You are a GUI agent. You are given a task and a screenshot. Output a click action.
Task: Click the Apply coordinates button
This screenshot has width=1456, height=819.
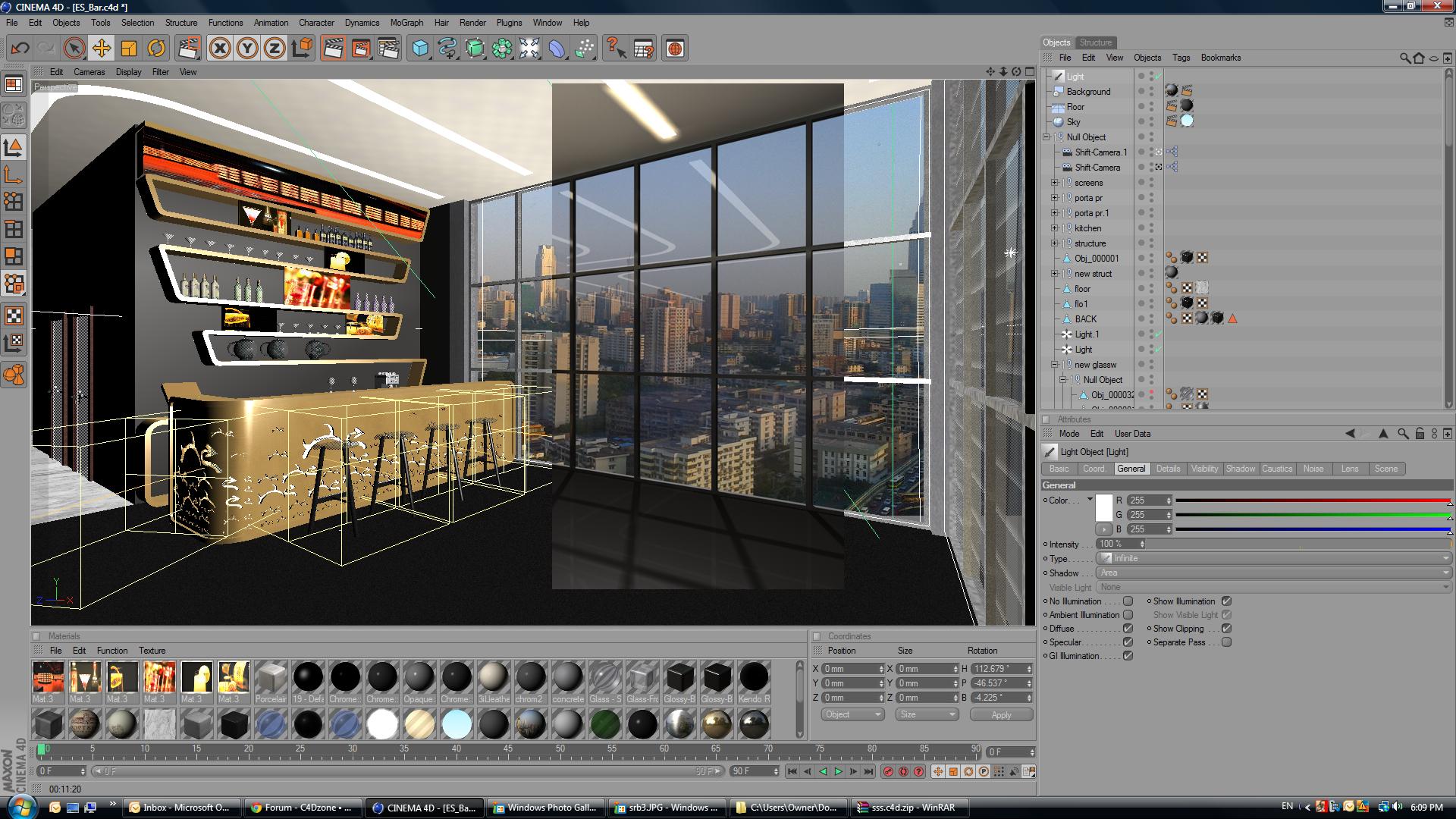[1001, 715]
